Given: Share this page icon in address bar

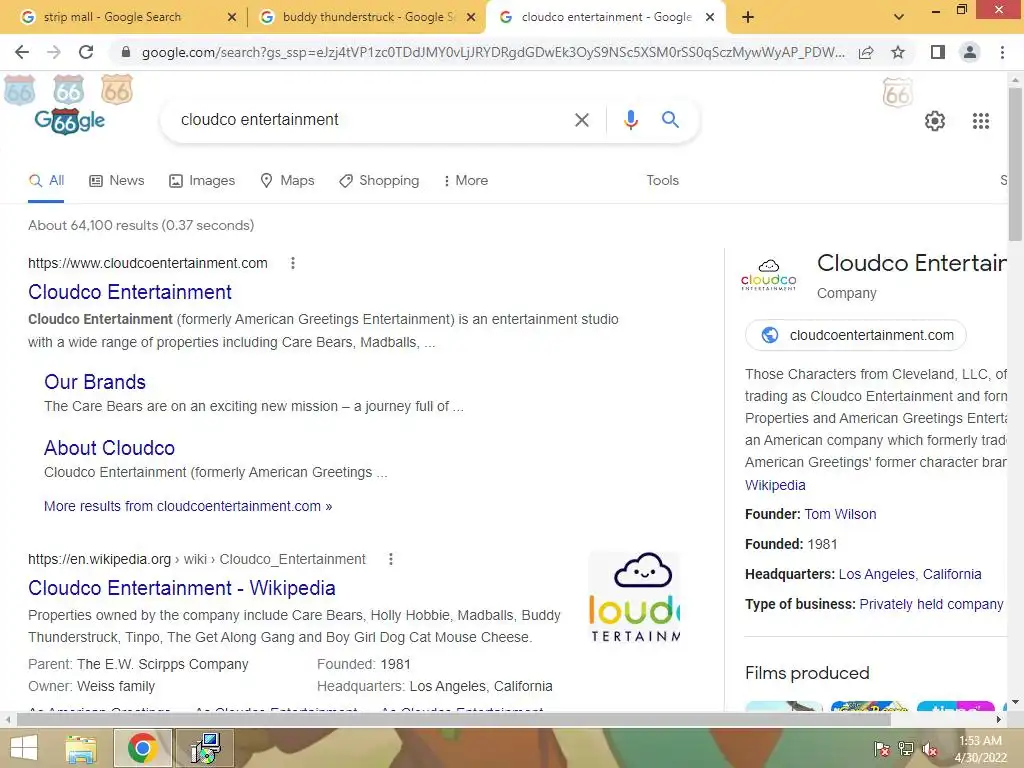Looking at the screenshot, I should [x=866, y=52].
